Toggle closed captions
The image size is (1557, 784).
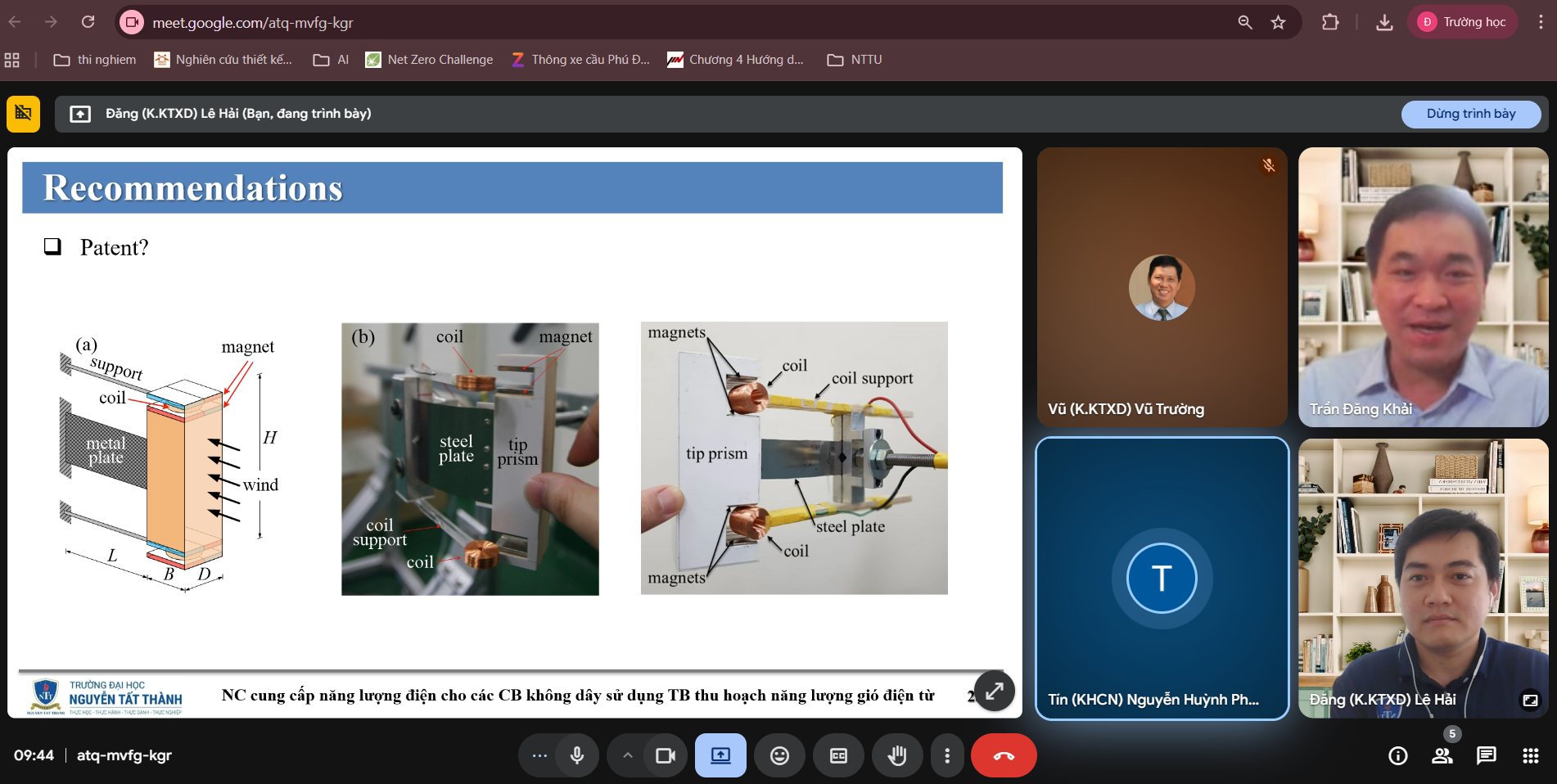838,755
